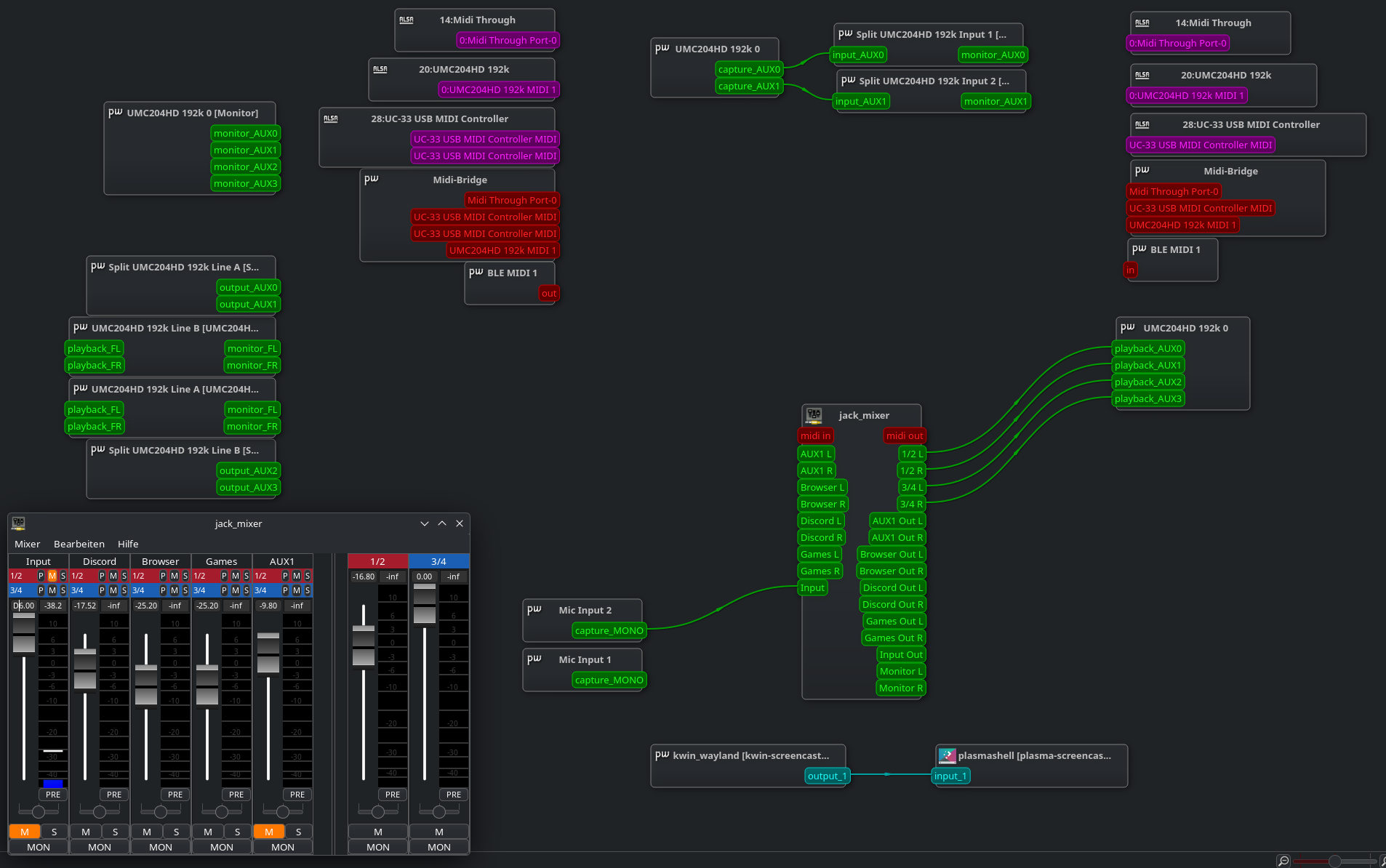
Task: Select the input_1 port on plasmashell
Action: tap(950, 776)
